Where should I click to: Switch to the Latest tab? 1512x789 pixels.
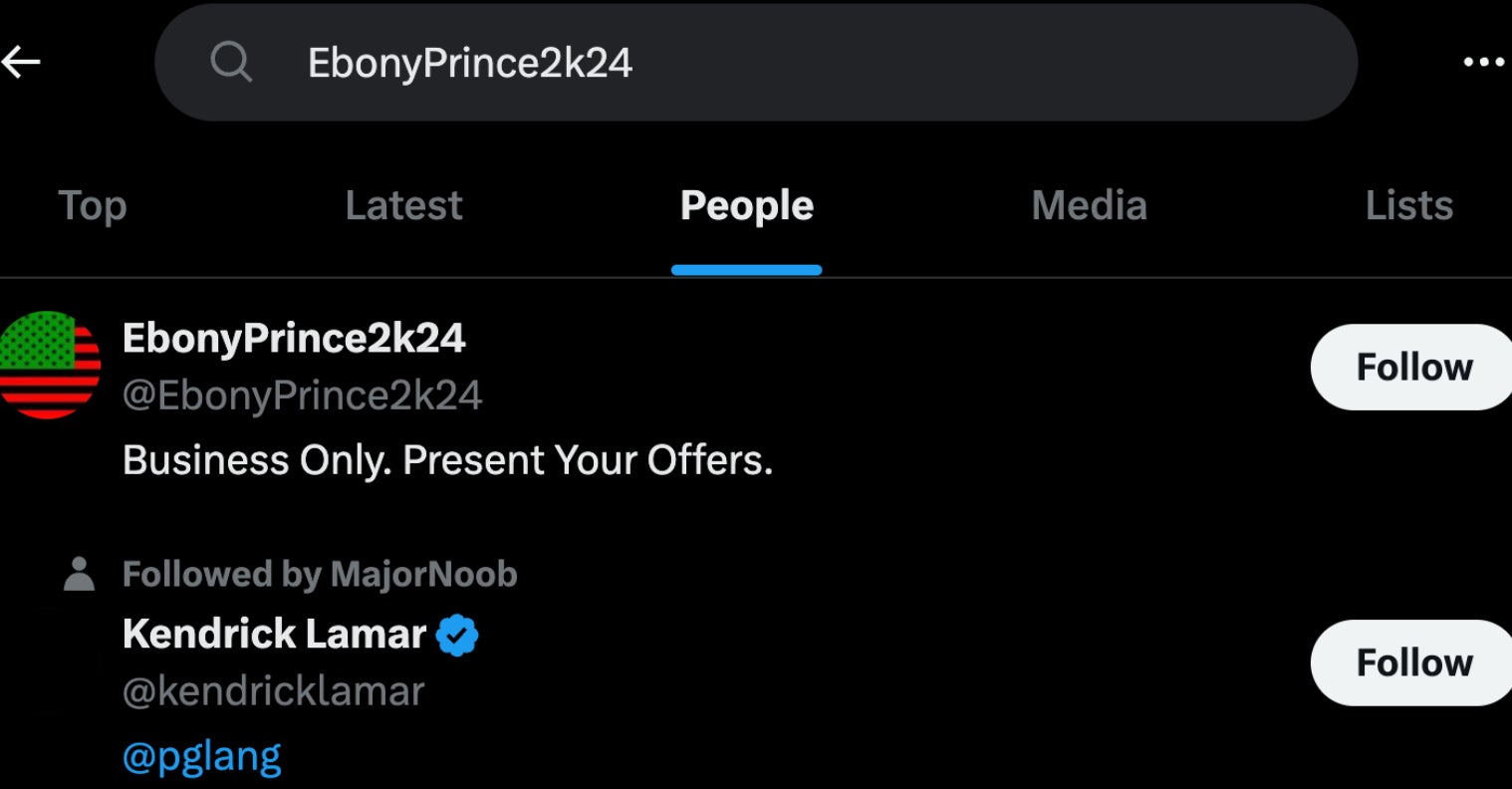403,206
